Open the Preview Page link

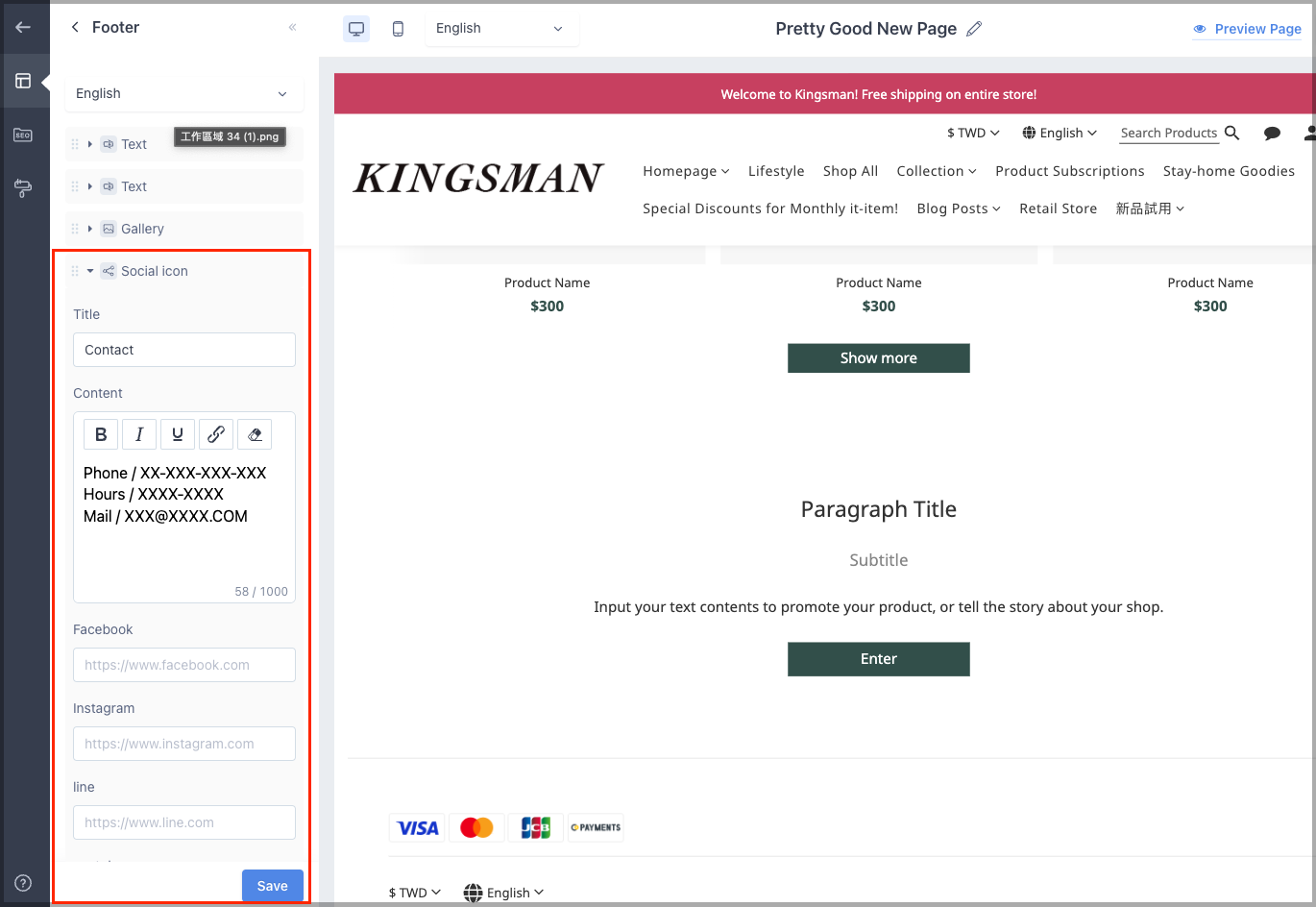[x=1257, y=29]
